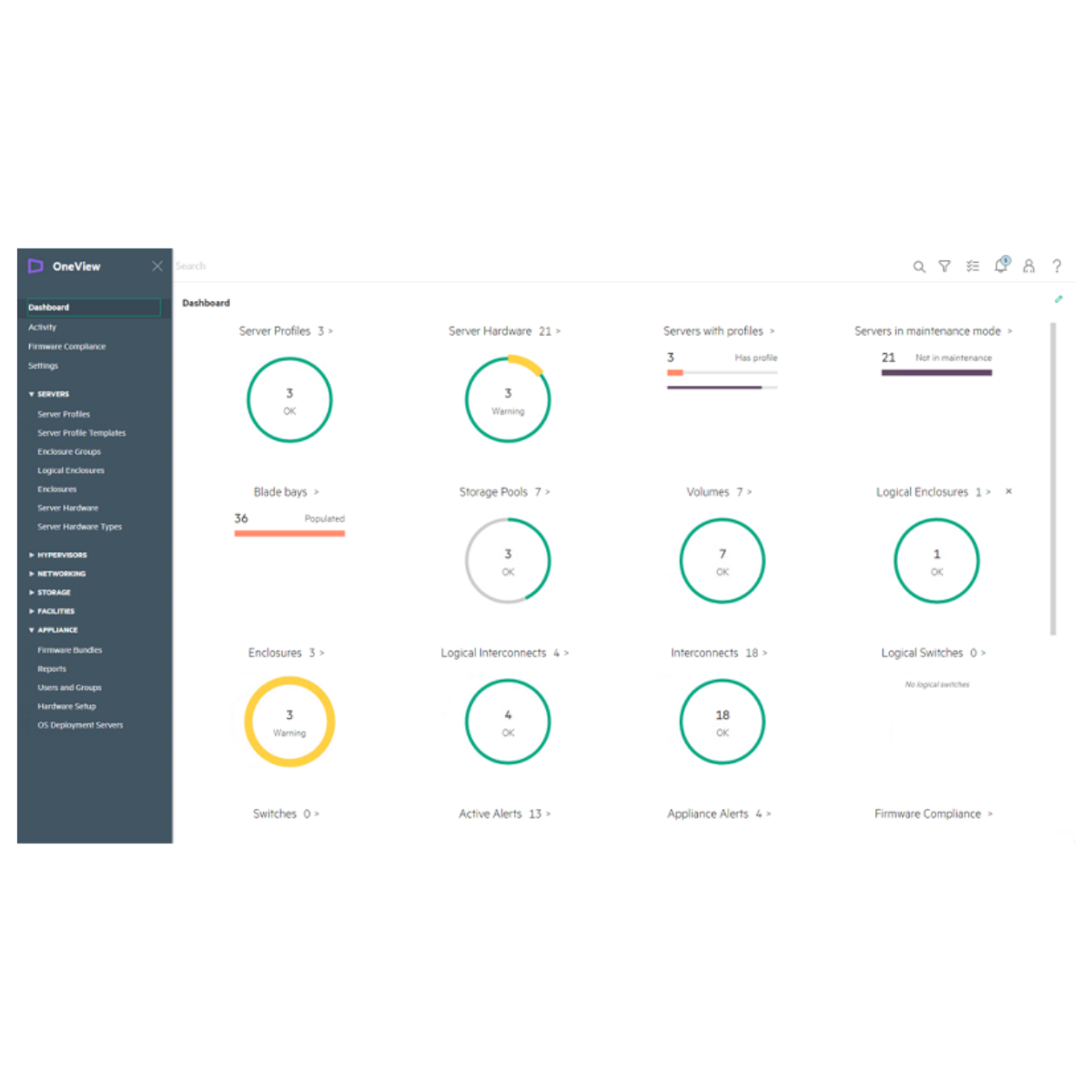Click the help question mark icon
Image resolution: width=1092 pixels, height=1092 pixels.
[x=1057, y=266]
